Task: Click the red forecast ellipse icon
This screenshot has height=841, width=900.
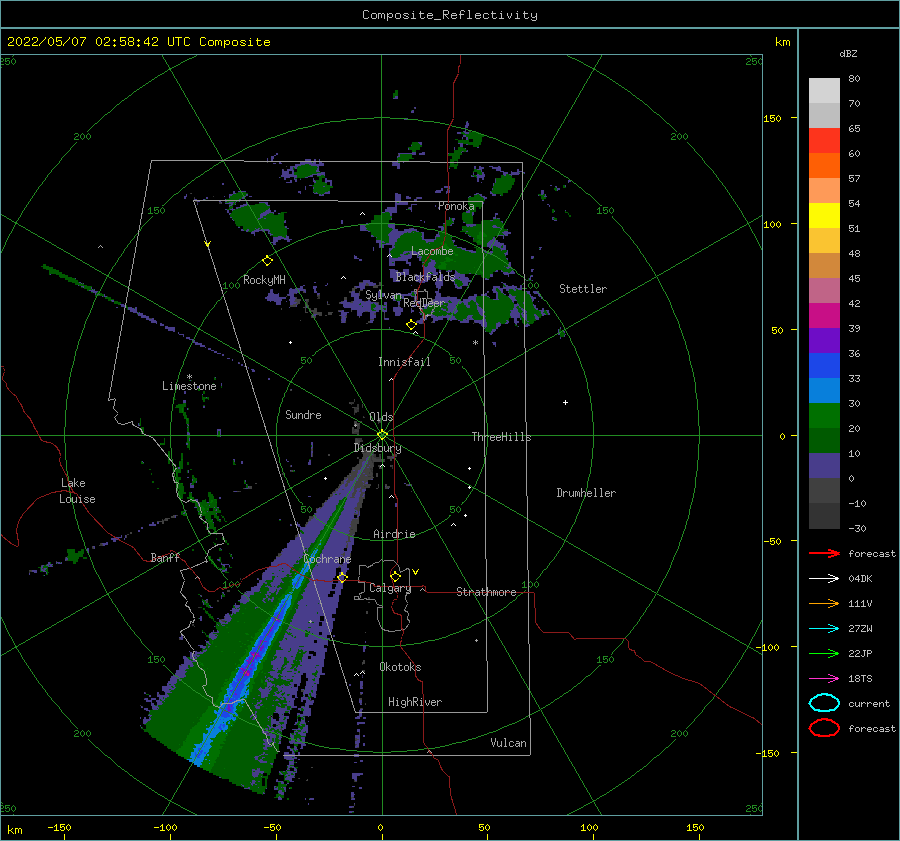Action: [824, 728]
